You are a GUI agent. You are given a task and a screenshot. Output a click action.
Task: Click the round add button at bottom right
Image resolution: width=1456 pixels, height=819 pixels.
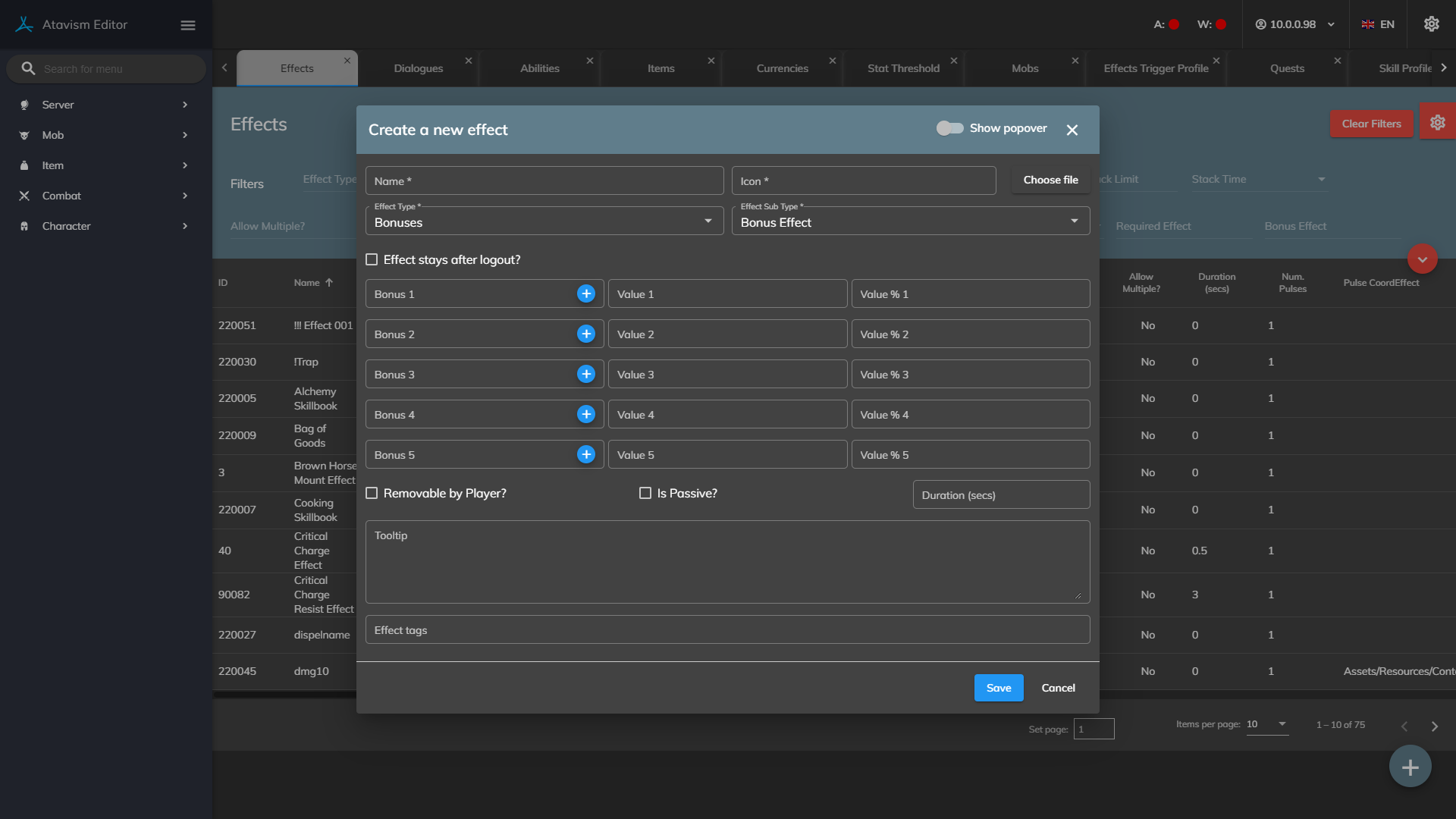tap(1410, 767)
